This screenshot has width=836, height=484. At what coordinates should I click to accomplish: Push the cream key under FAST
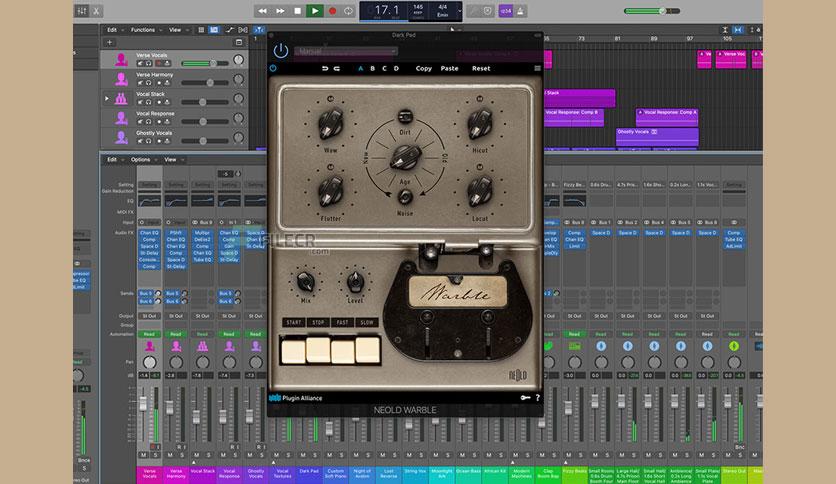343,351
